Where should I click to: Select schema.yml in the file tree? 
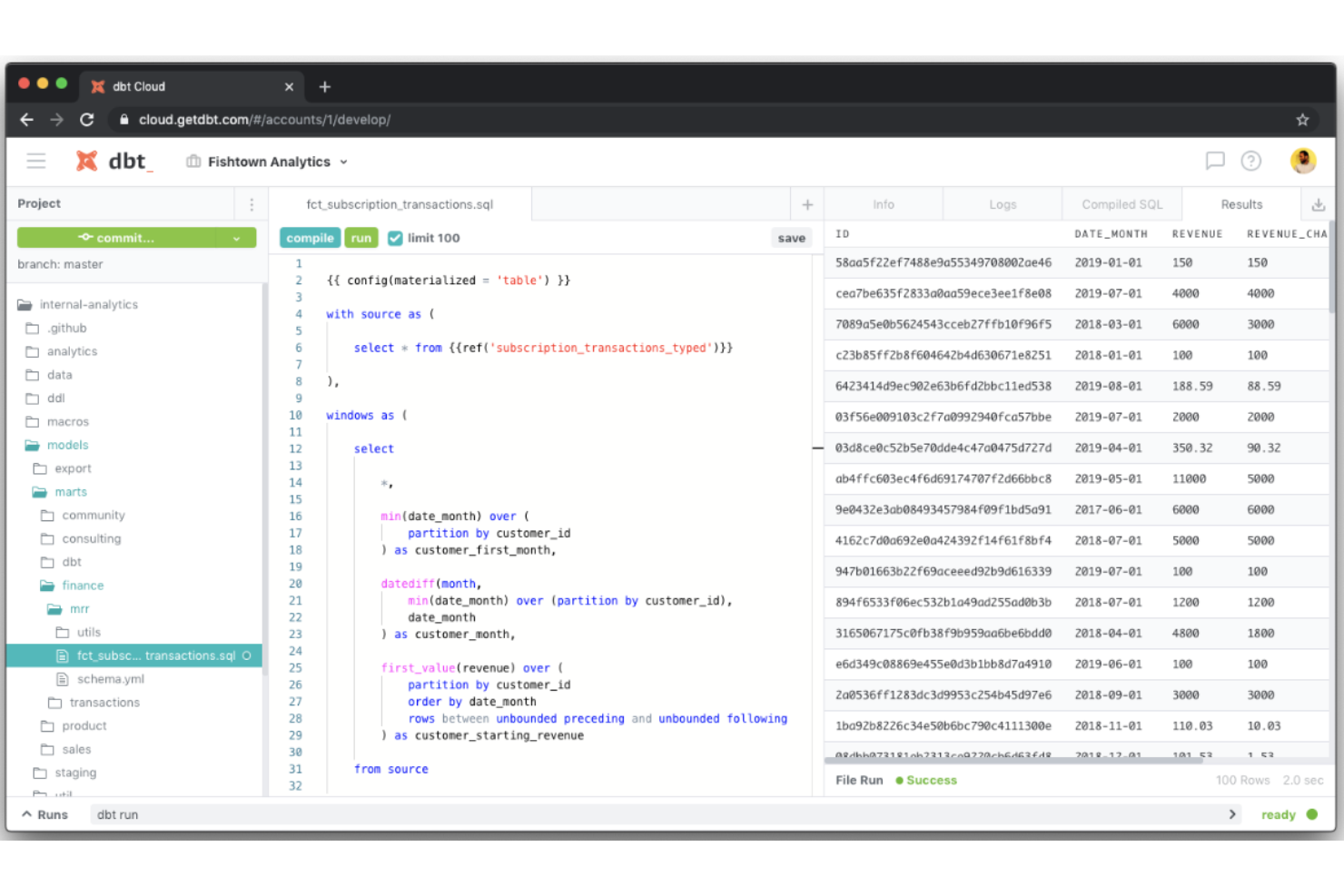[111, 678]
